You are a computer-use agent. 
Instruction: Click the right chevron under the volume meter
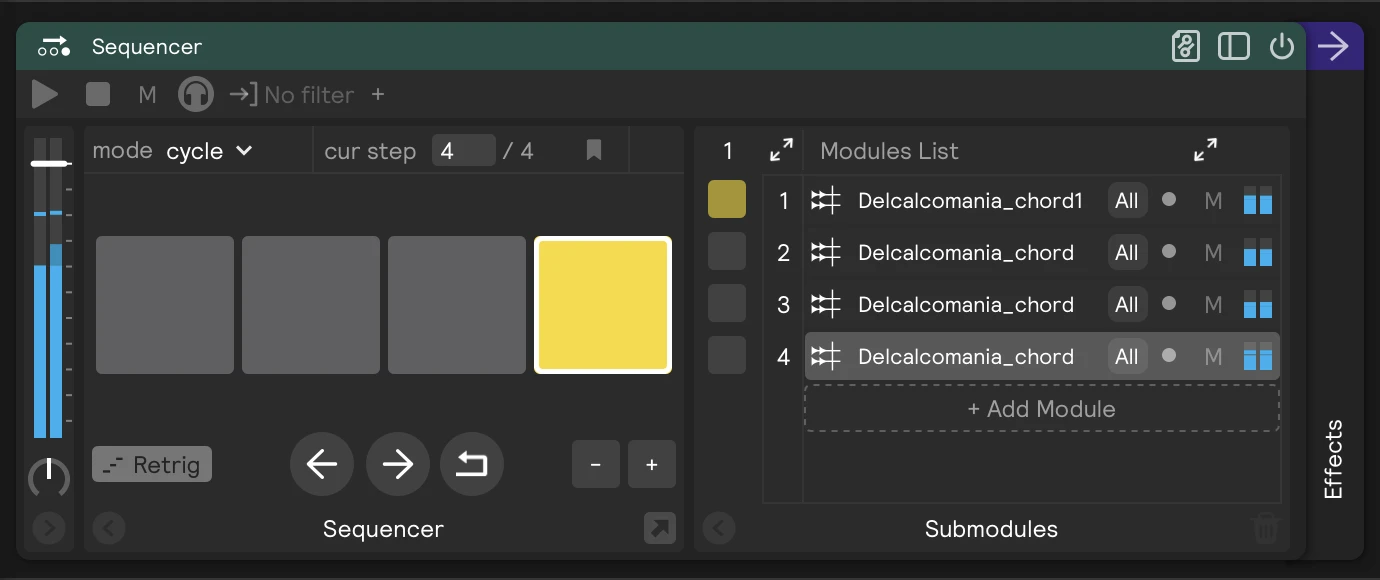(x=49, y=527)
